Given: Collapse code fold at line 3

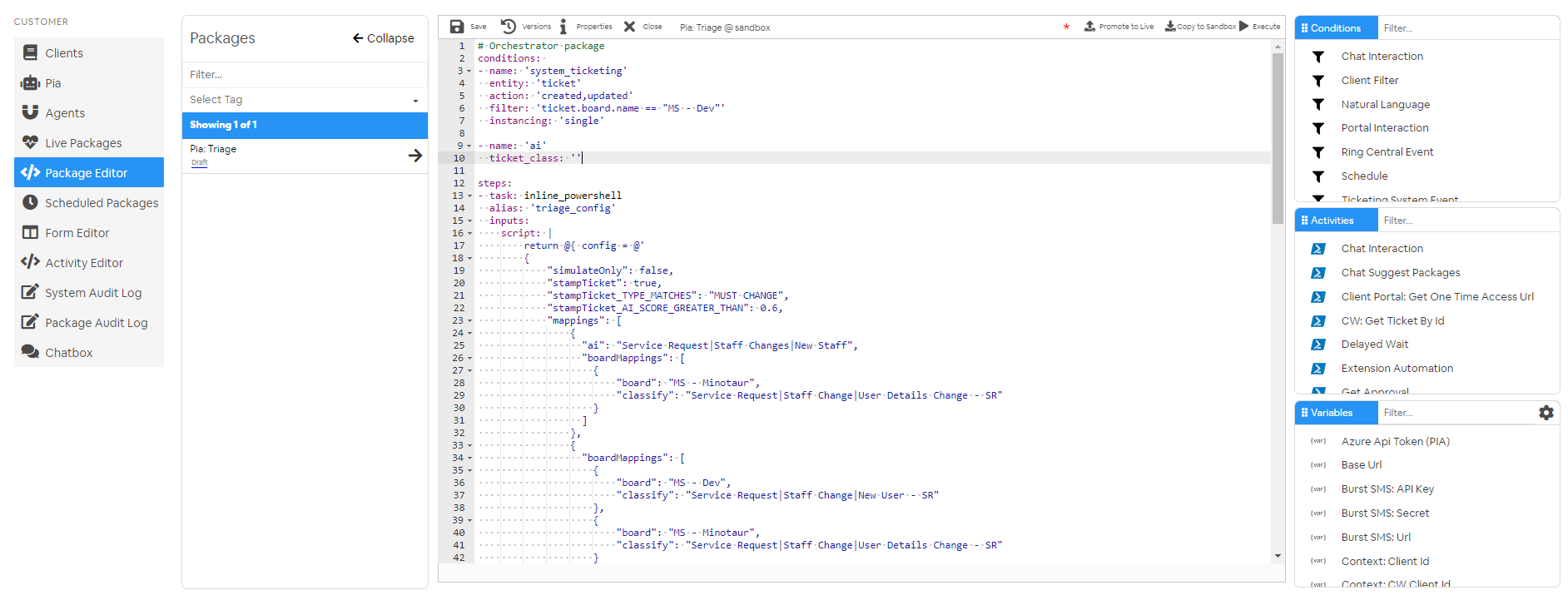Looking at the screenshot, I should point(469,72).
